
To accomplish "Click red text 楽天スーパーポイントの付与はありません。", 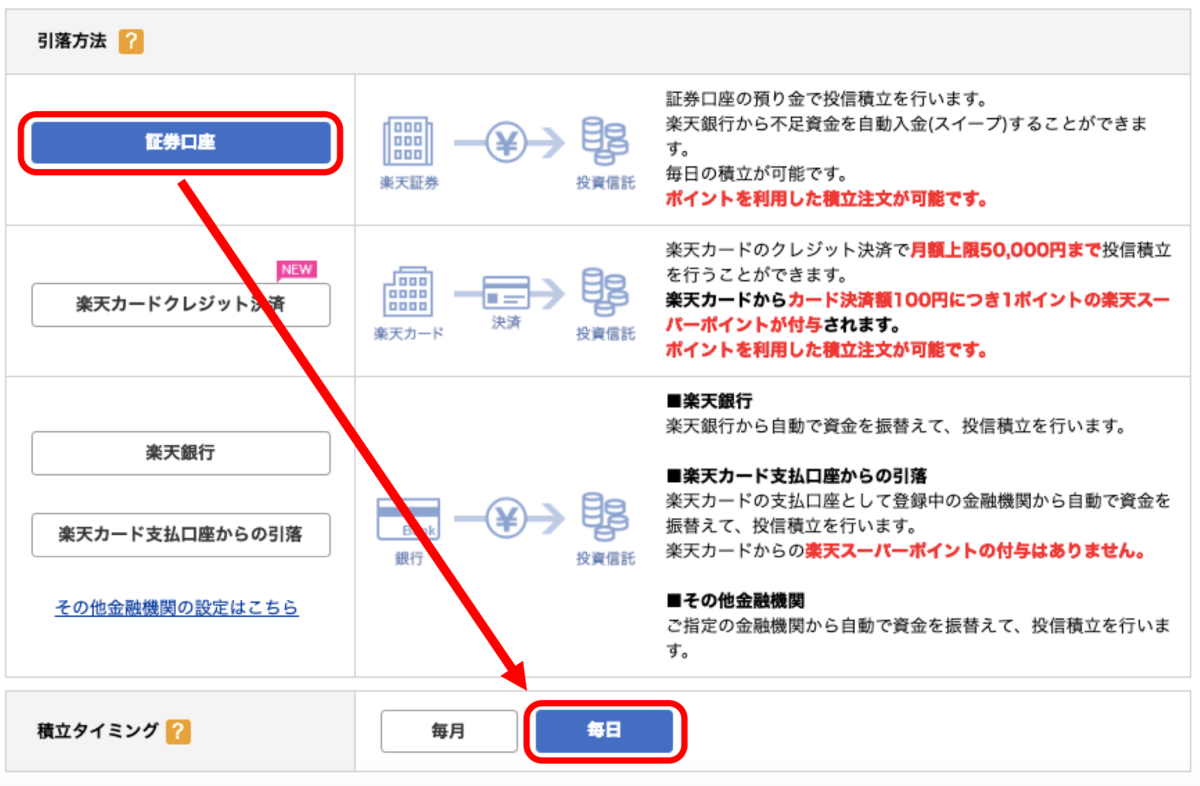I will pos(976,550).
